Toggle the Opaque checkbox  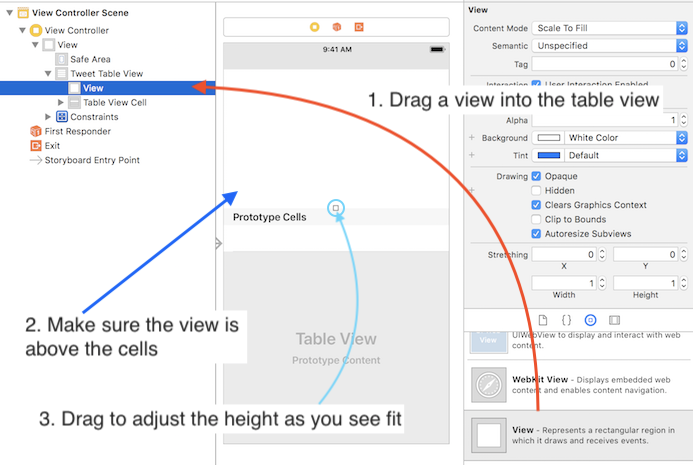pyautogui.click(x=536, y=176)
